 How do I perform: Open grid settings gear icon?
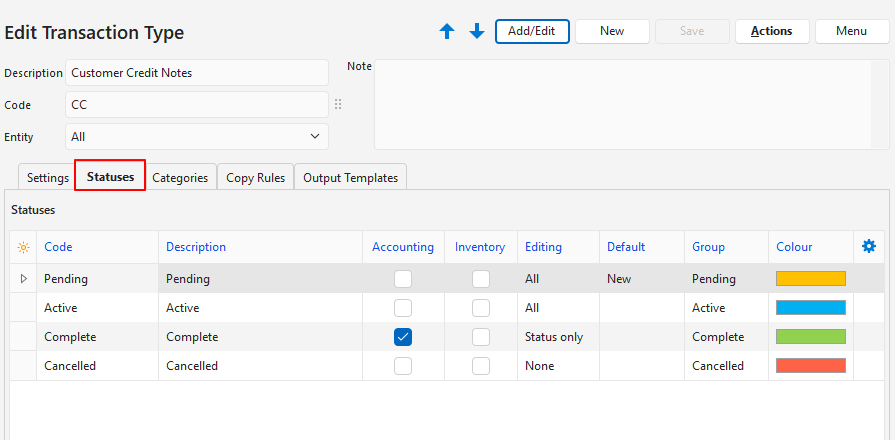click(869, 246)
